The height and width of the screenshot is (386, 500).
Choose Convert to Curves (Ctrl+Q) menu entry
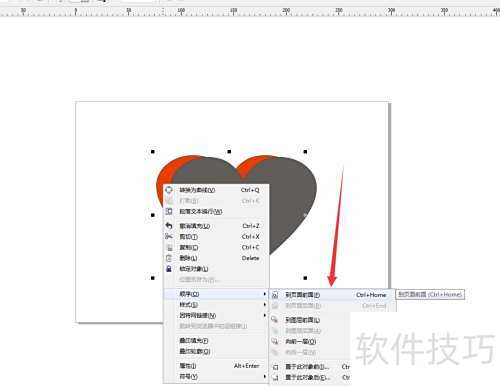click(216, 190)
